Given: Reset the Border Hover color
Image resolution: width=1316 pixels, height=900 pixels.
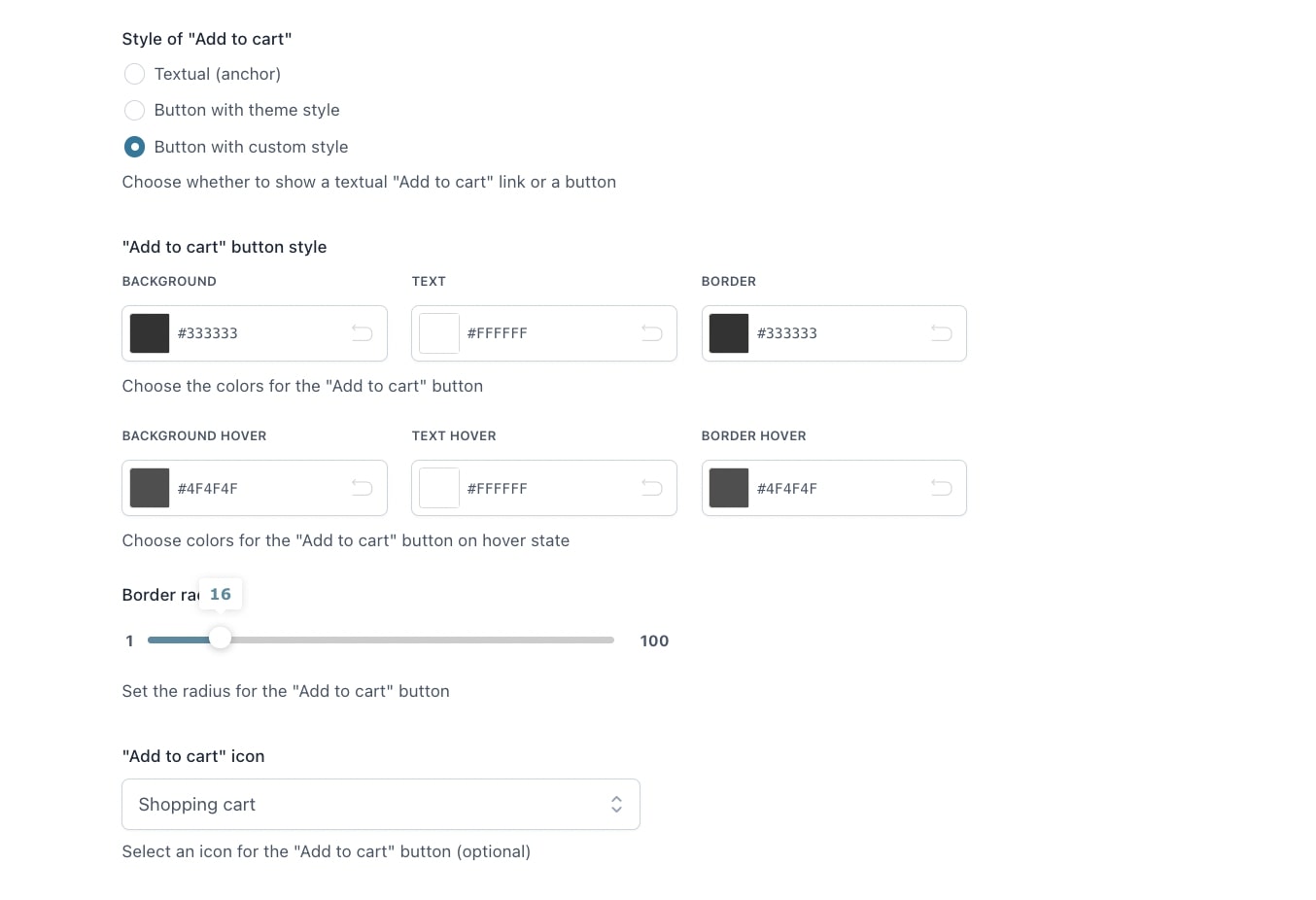Looking at the screenshot, I should (x=941, y=488).
